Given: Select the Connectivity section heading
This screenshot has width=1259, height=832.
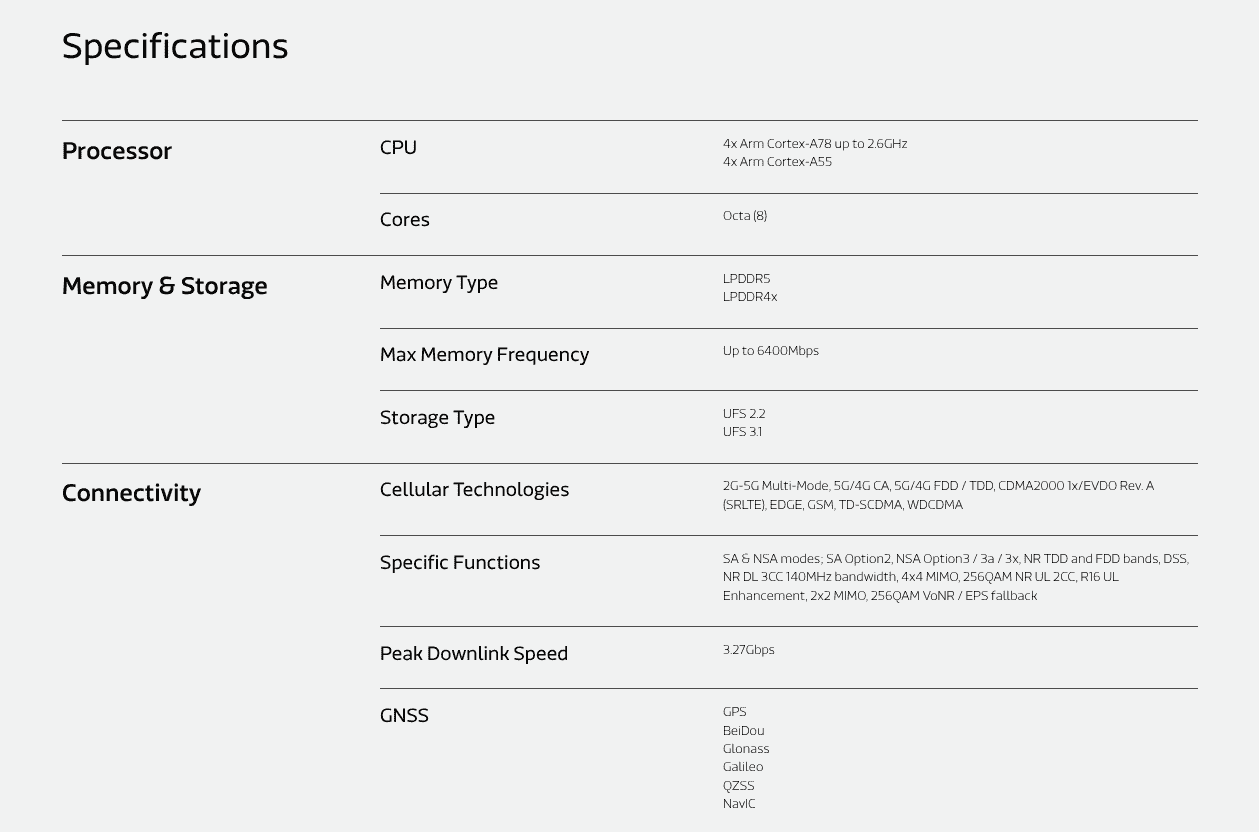Looking at the screenshot, I should (x=131, y=493).
